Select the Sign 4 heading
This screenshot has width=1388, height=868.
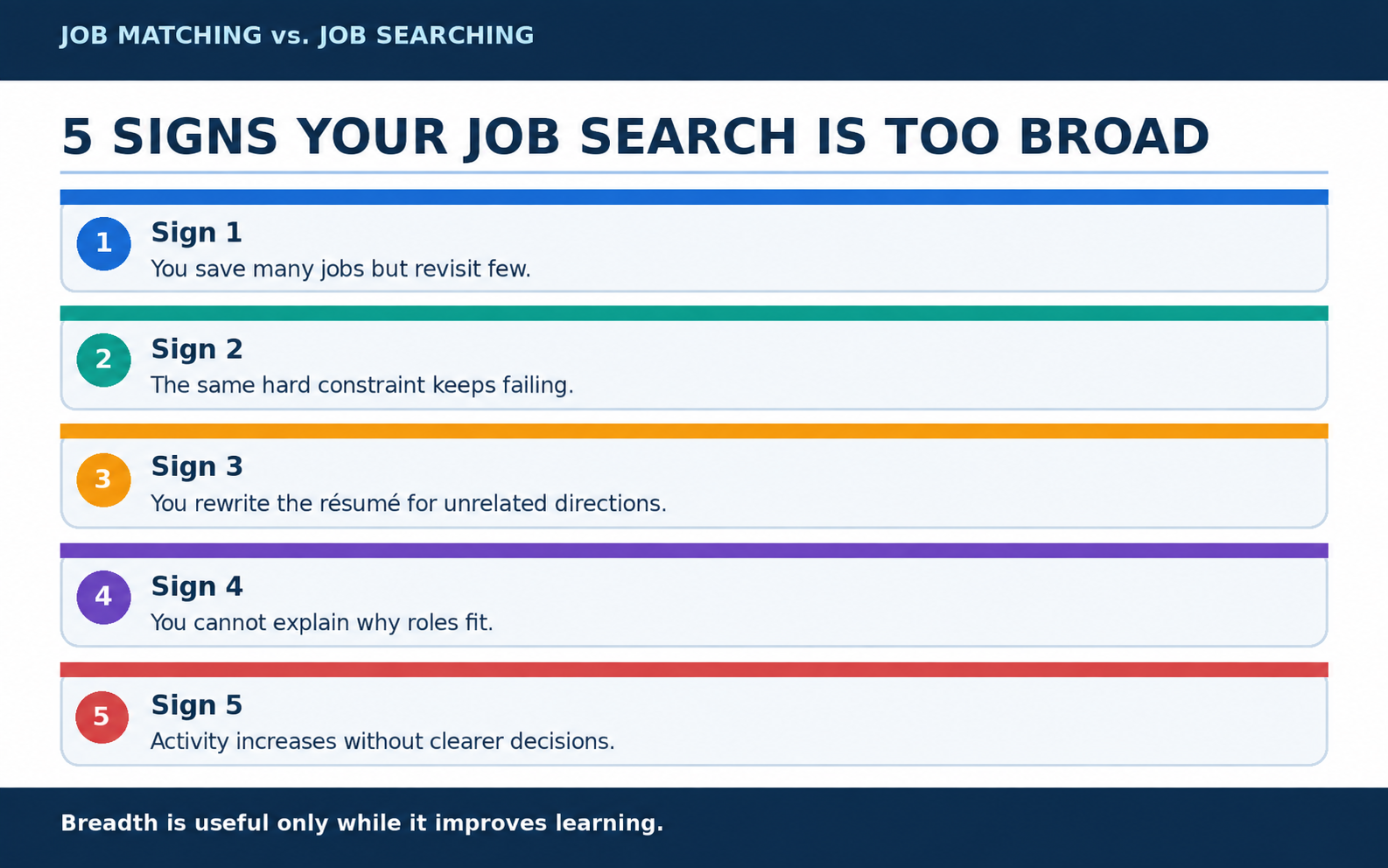point(196,586)
